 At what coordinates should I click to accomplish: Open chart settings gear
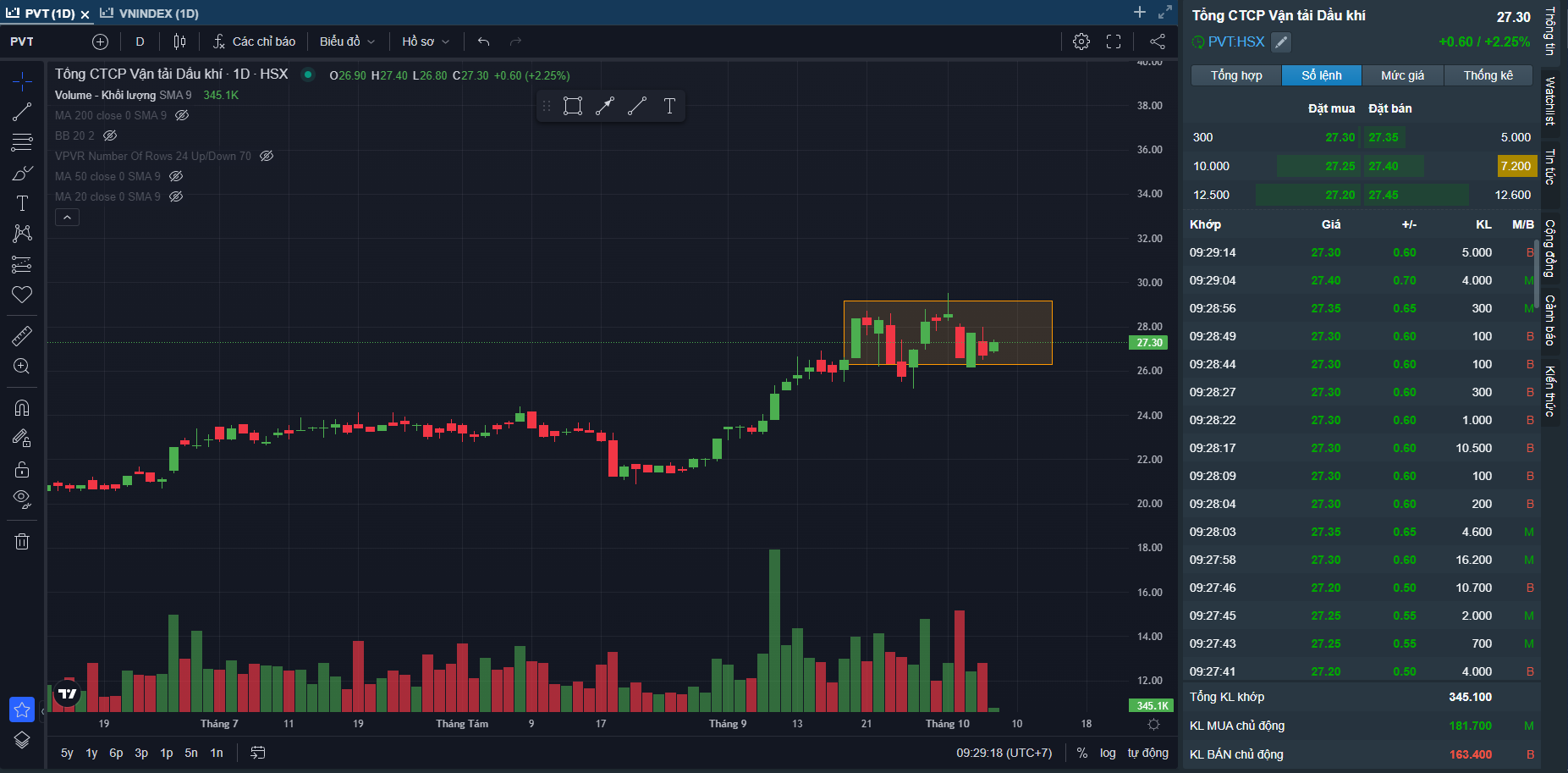1081,41
